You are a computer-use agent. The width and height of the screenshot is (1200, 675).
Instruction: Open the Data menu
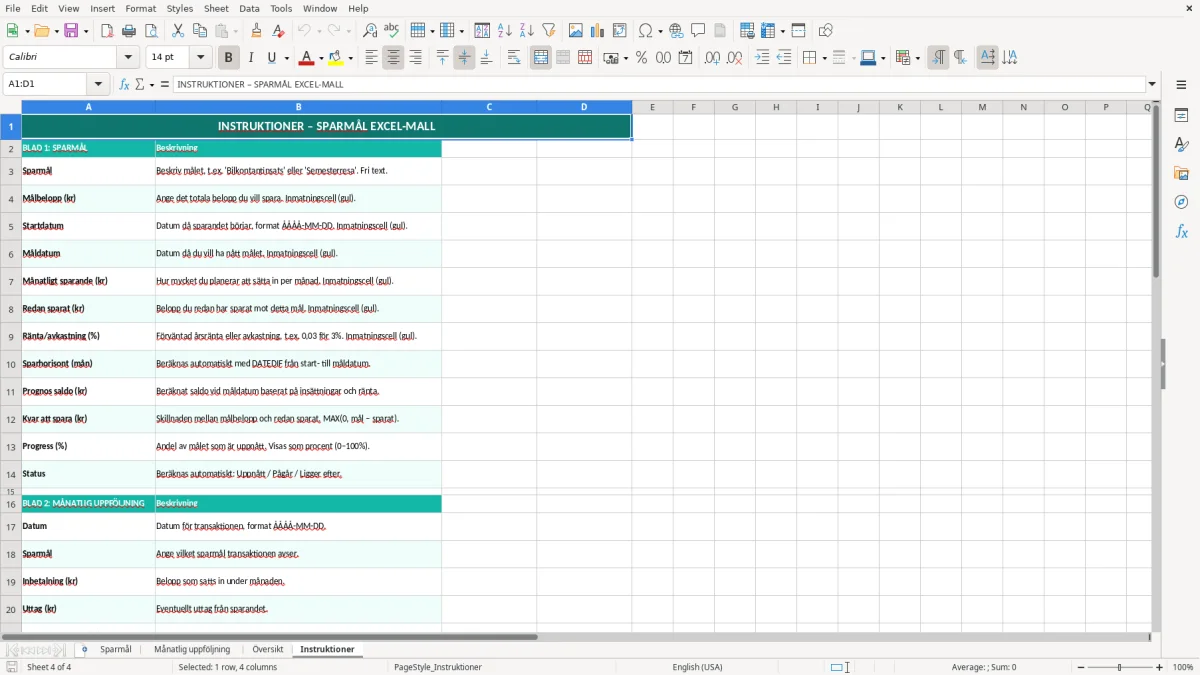click(249, 9)
